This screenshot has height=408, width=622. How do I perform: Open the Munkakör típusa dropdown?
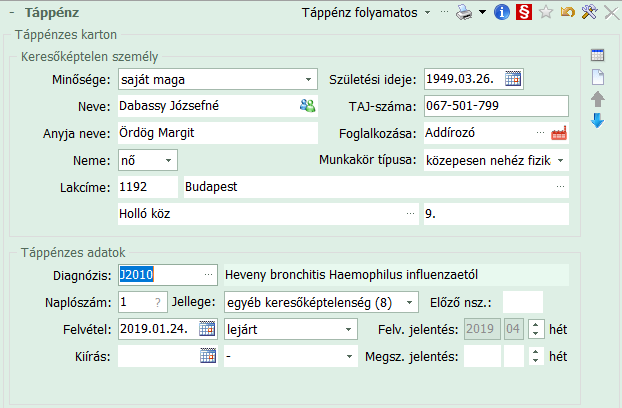pos(560,159)
